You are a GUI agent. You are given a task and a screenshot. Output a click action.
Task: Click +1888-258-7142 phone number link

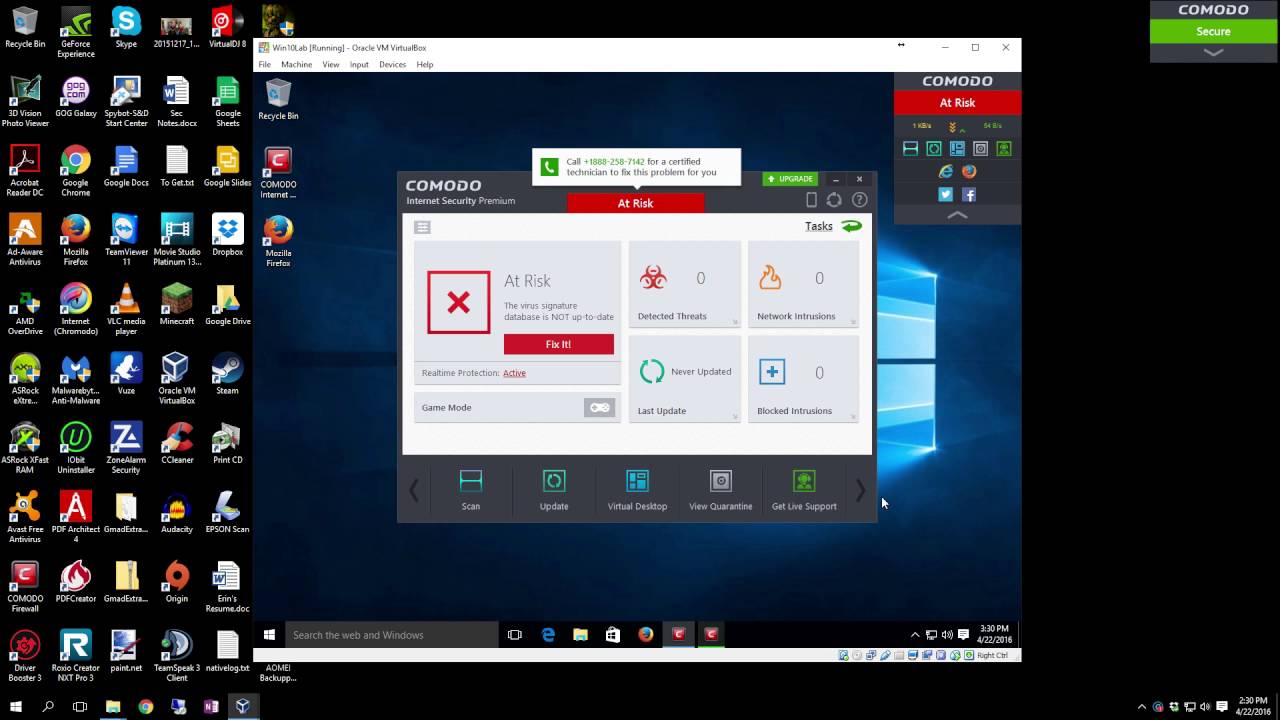pyautogui.click(x=614, y=162)
